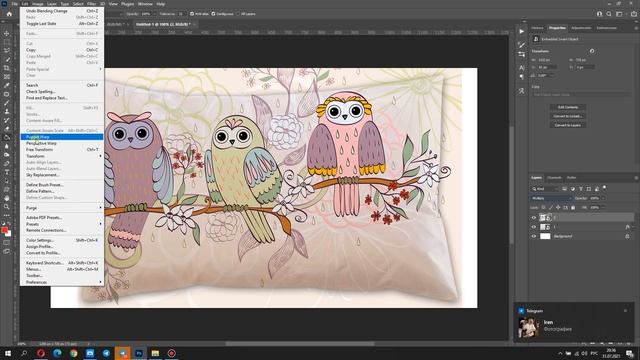Click the Convert to Layers button
The image size is (640, 360).
point(568,125)
